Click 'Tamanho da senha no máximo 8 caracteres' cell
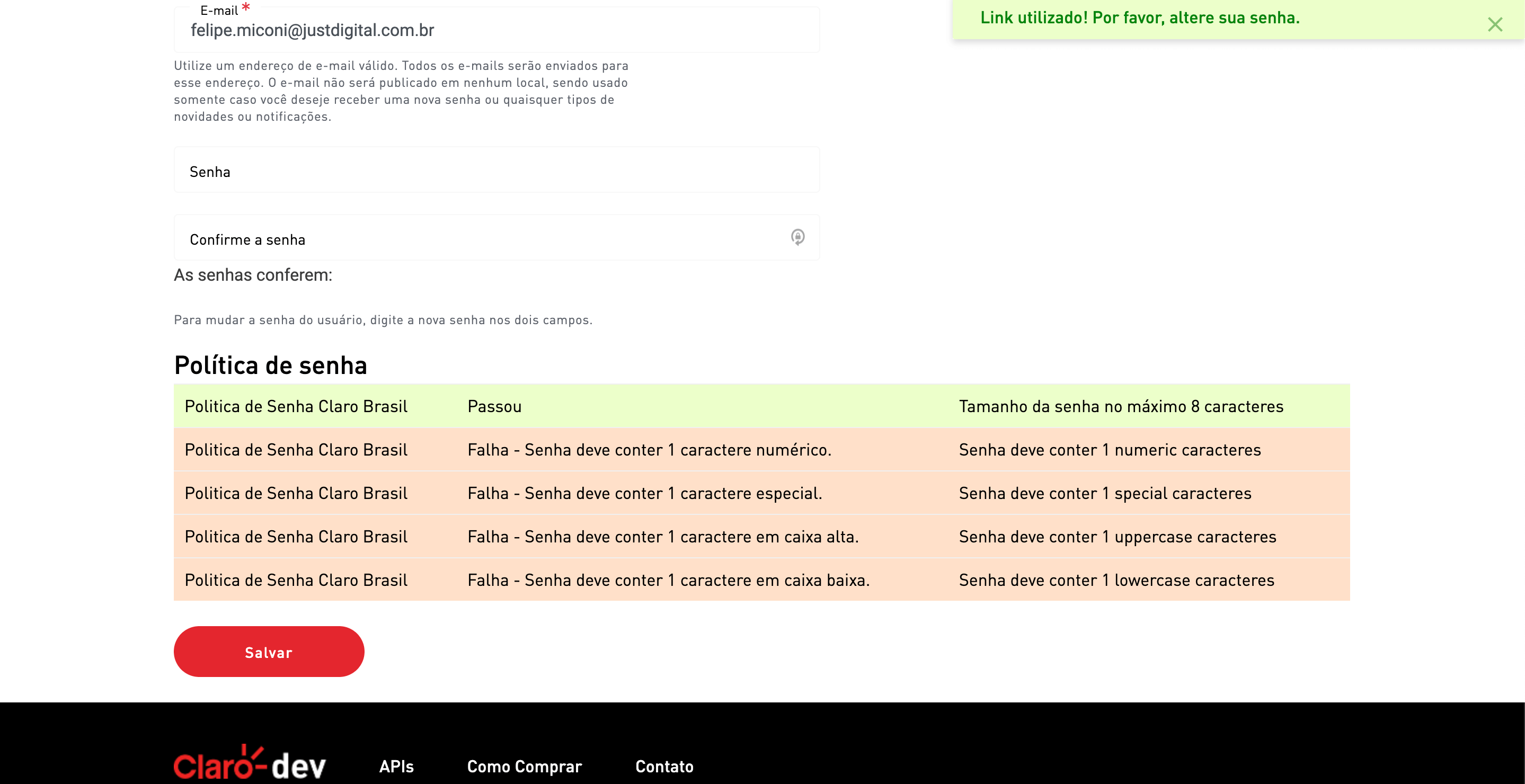Image resolution: width=1525 pixels, height=784 pixels. (1121, 406)
